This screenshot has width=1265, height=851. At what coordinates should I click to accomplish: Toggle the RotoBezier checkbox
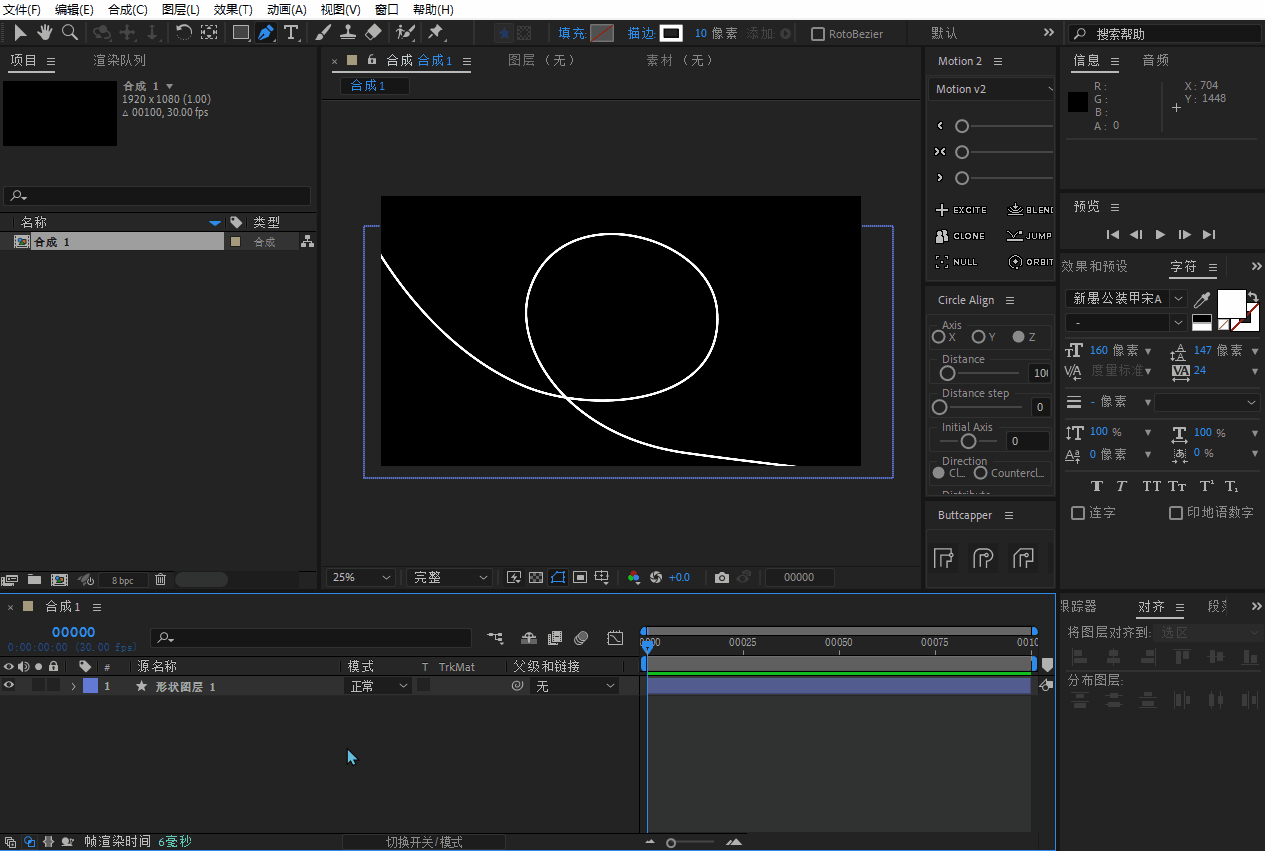point(818,34)
